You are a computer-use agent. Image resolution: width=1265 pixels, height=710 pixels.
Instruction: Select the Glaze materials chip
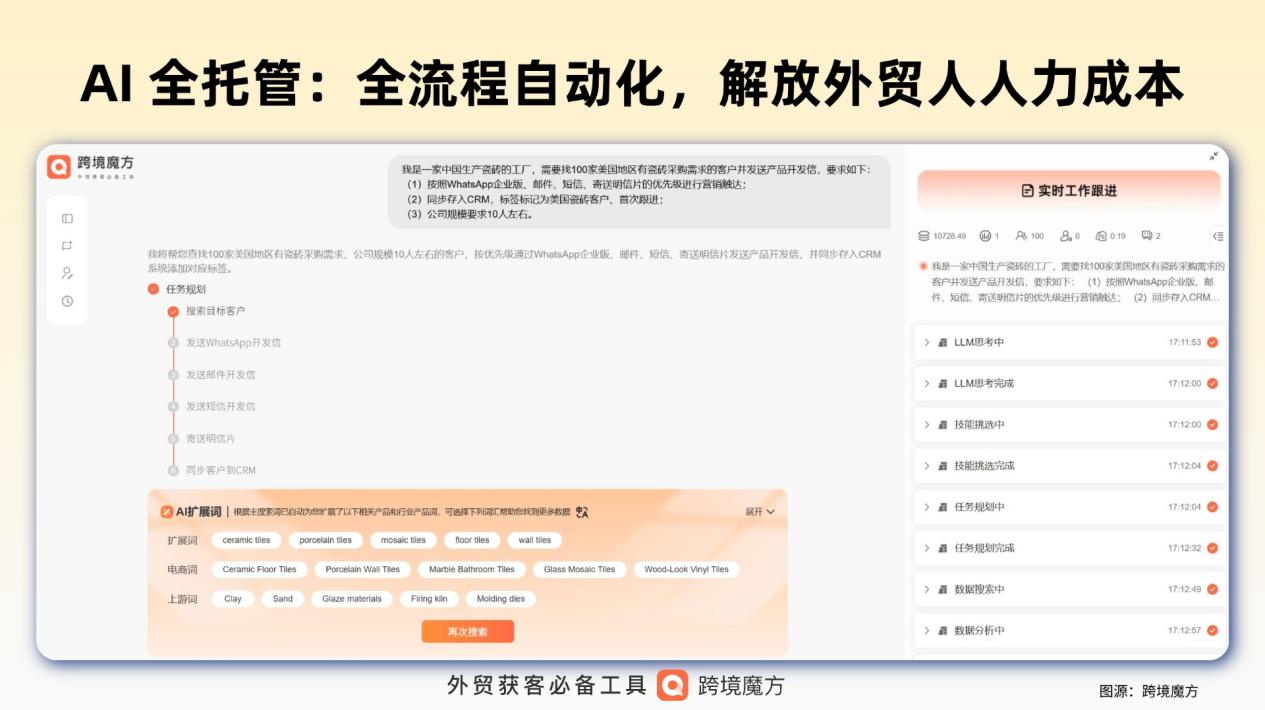coord(352,599)
